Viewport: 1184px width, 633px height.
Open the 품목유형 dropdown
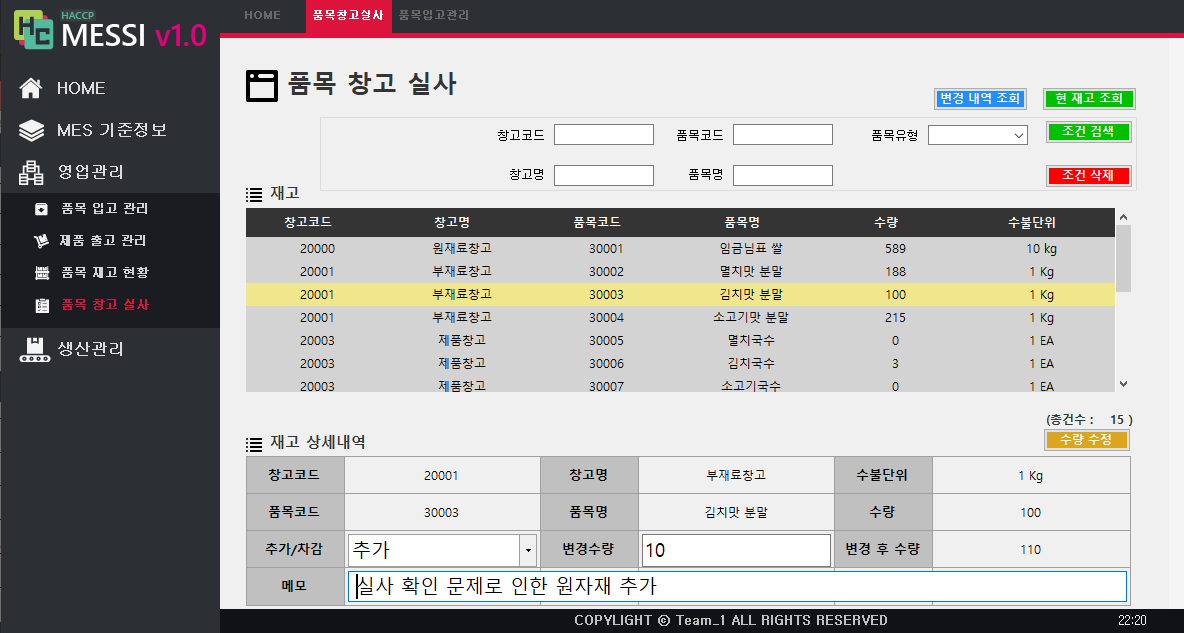pos(977,134)
